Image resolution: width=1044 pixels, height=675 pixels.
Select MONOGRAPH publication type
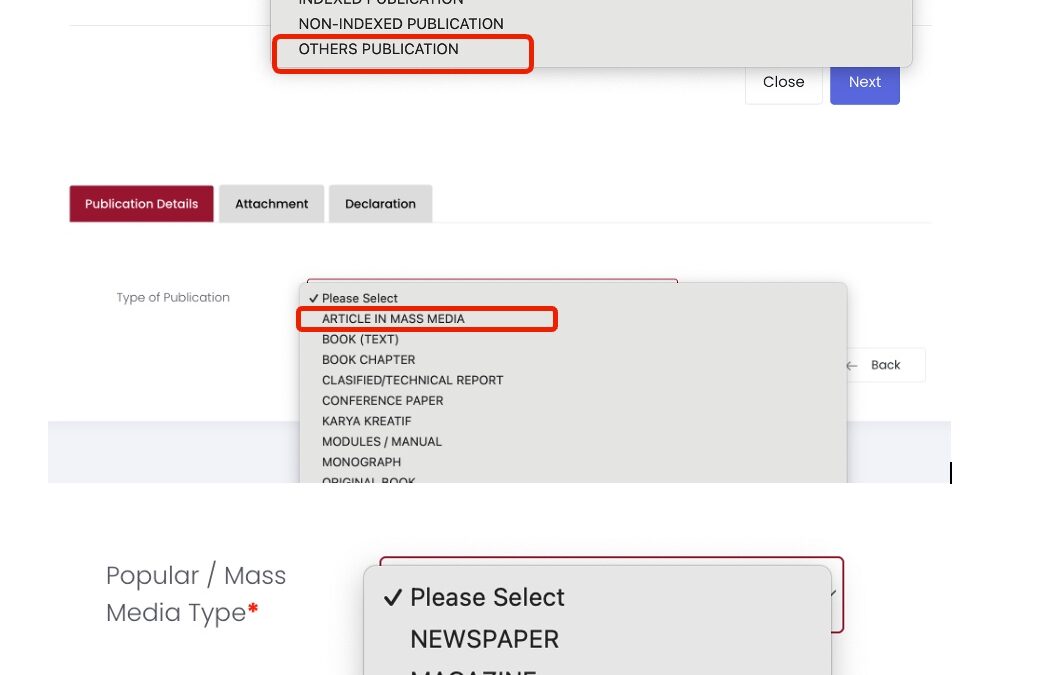pos(361,462)
